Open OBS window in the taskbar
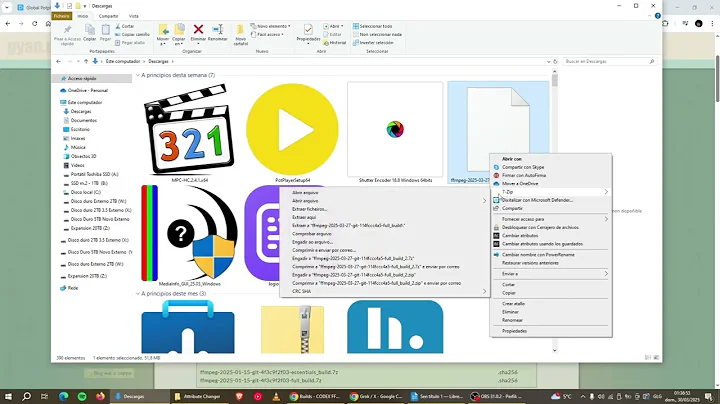 coord(497,396)
